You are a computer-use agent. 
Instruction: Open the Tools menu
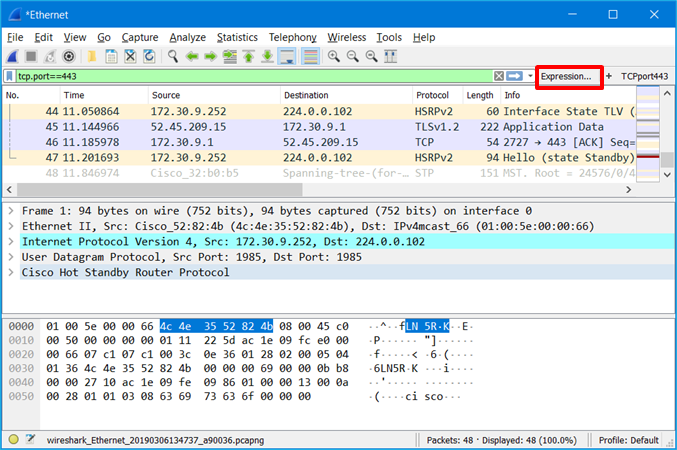[389, 38]
